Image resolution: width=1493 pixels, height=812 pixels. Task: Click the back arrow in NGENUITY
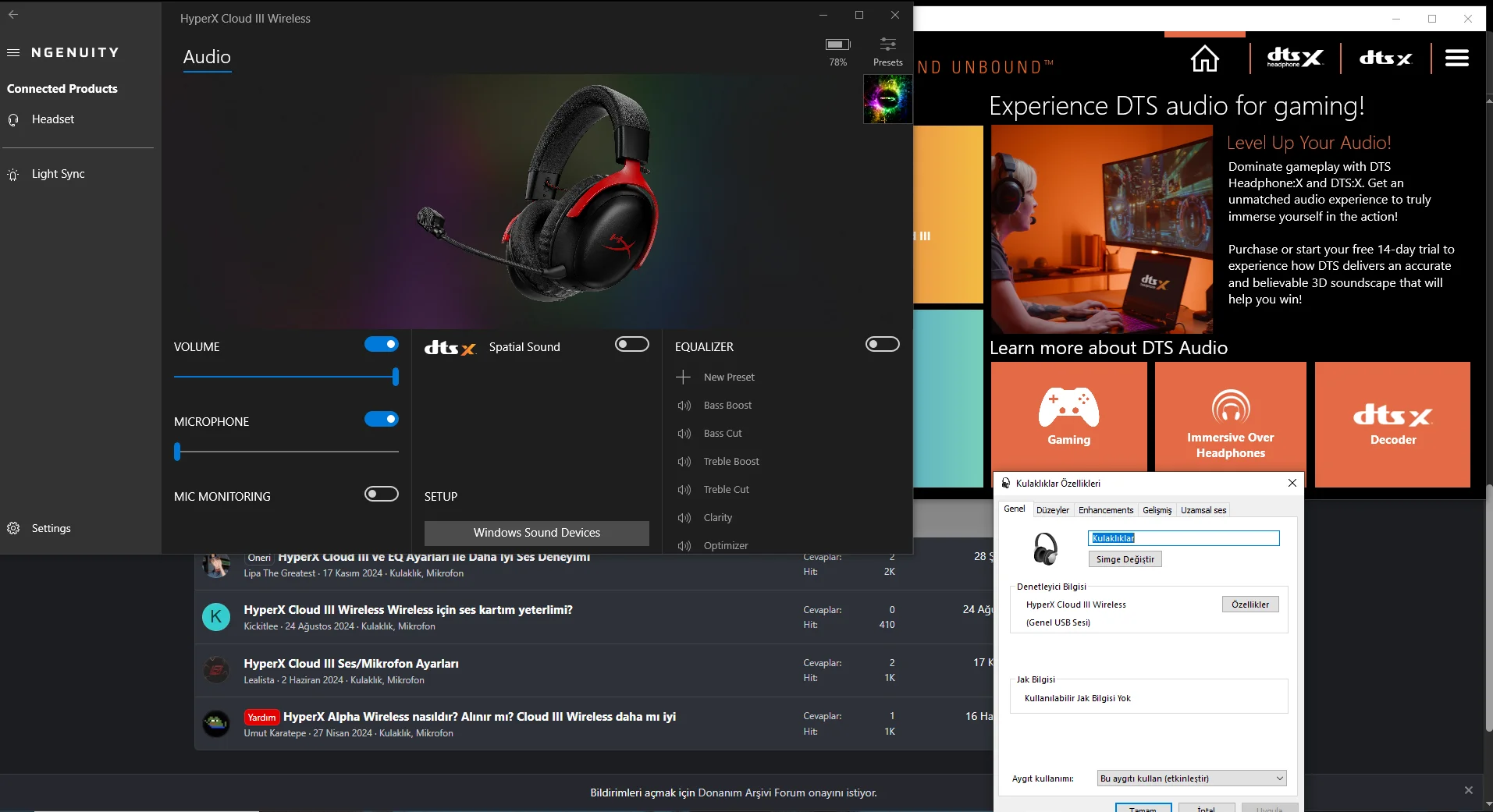coord(13,15)
